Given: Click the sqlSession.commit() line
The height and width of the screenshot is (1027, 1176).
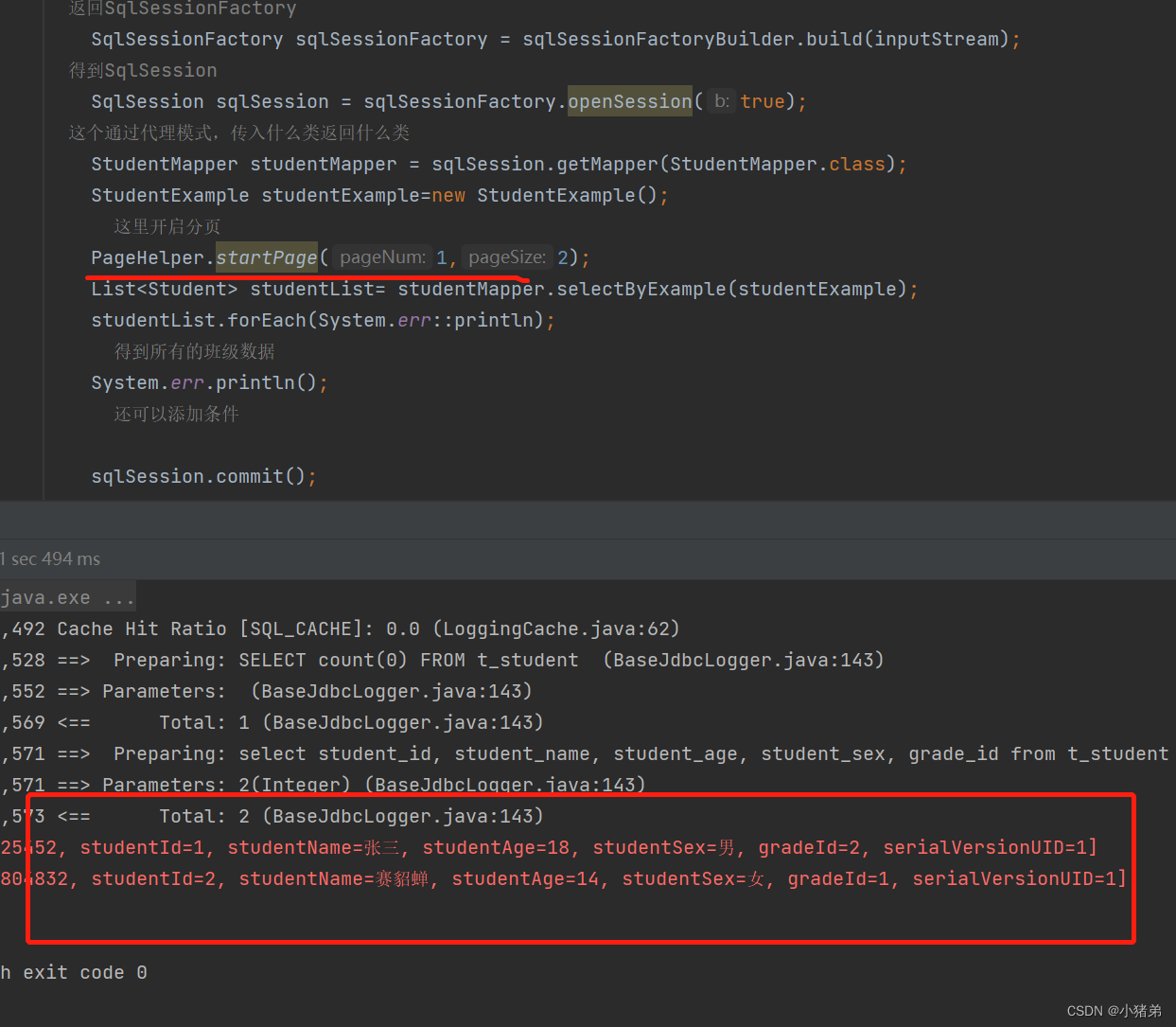Looking at the screenshot, I should pos(203,476).
